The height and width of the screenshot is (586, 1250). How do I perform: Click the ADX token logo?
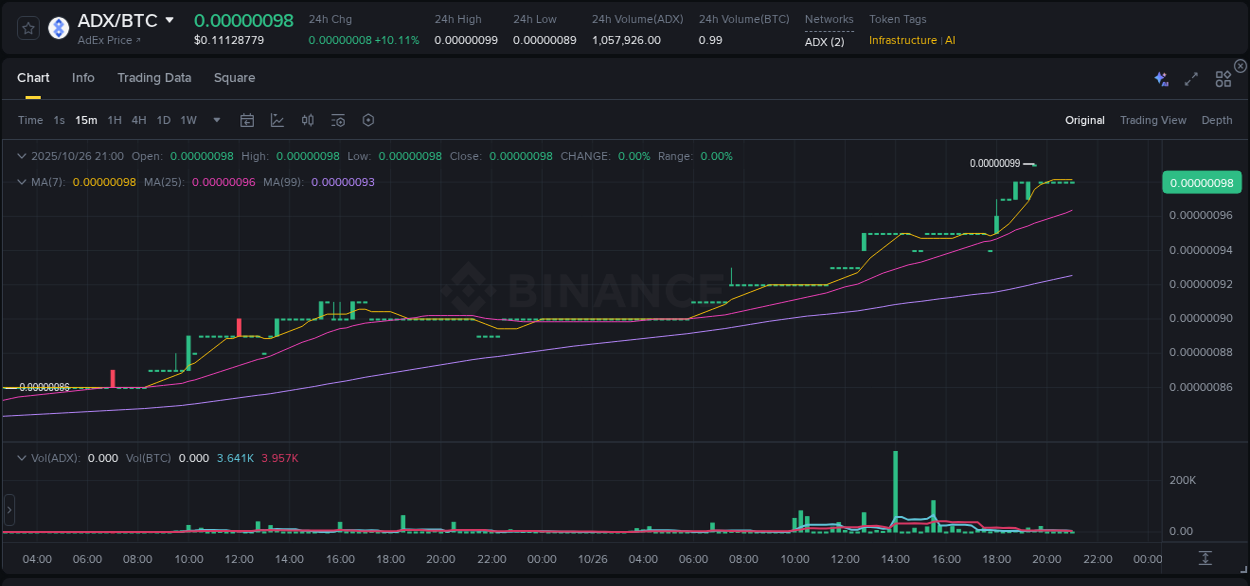click(x=58, y=27)
